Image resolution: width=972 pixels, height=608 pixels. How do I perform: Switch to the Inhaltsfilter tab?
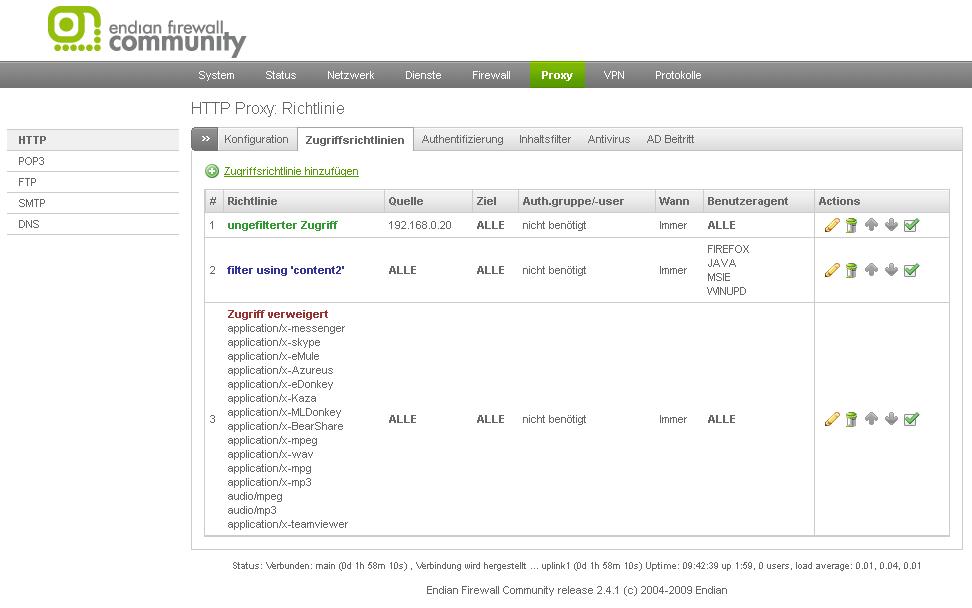coord(545,139)
